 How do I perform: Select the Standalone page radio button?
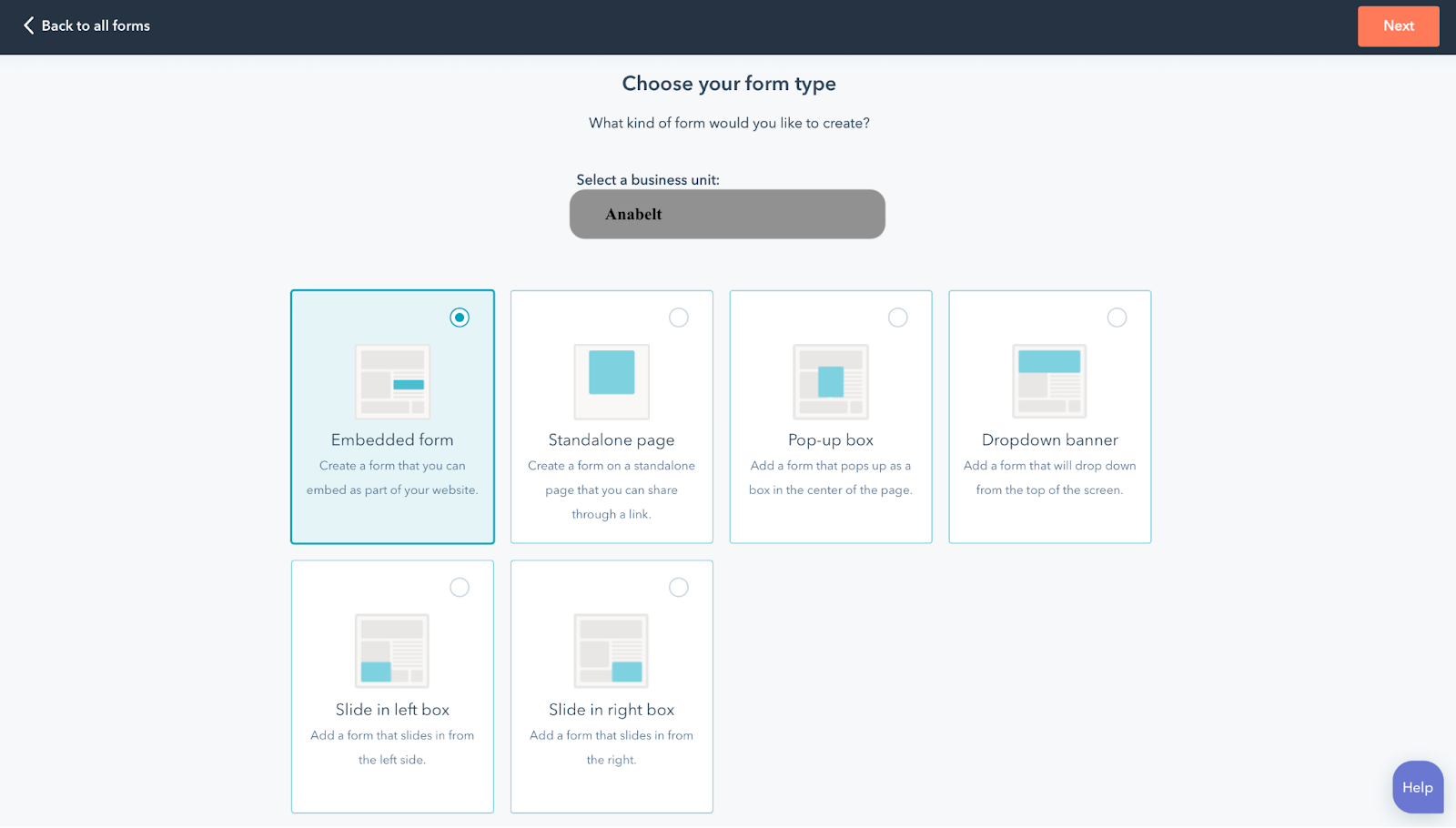coord(679,318)
